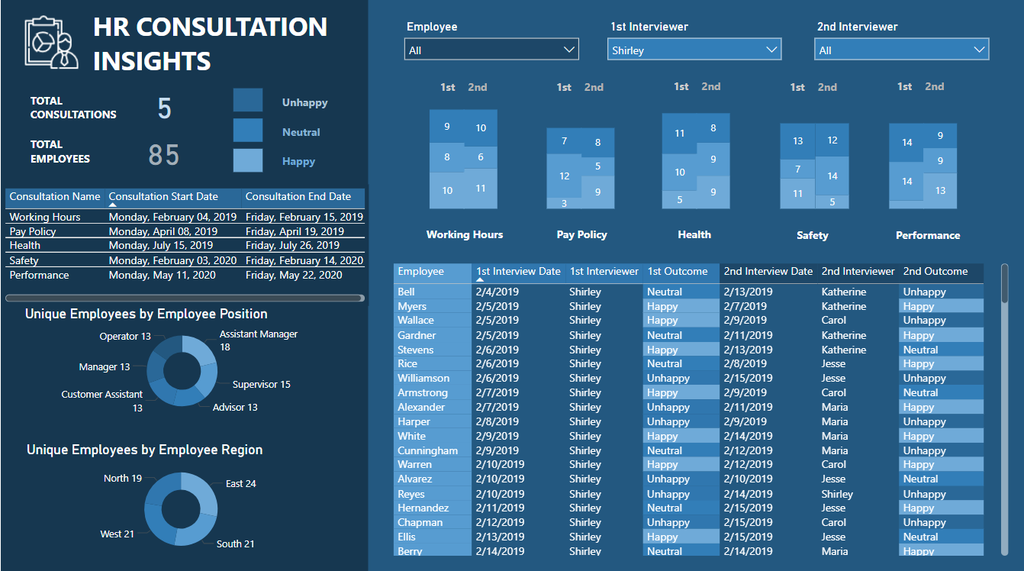This screenshot has width=1024, height=571.
Task: Expand the 1st Interviewer dropdown showing Shirley
Action: pos(694,49)
